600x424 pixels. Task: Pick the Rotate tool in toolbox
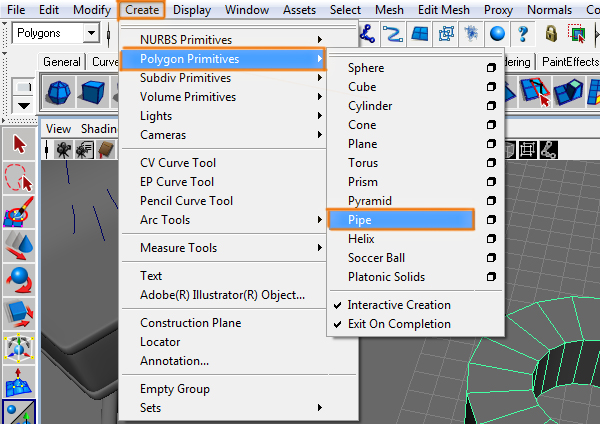[x=19, y=280]
